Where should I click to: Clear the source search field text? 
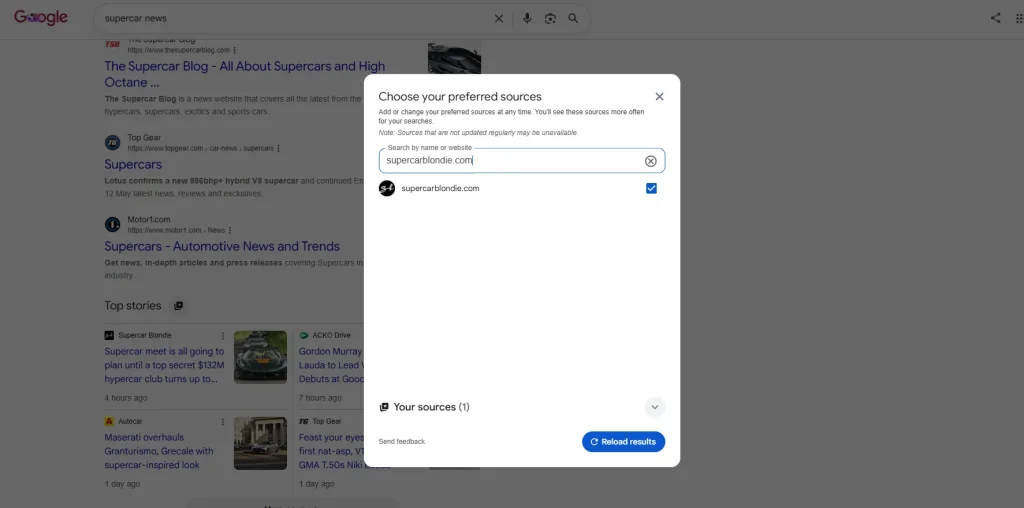tap(650, 161)
